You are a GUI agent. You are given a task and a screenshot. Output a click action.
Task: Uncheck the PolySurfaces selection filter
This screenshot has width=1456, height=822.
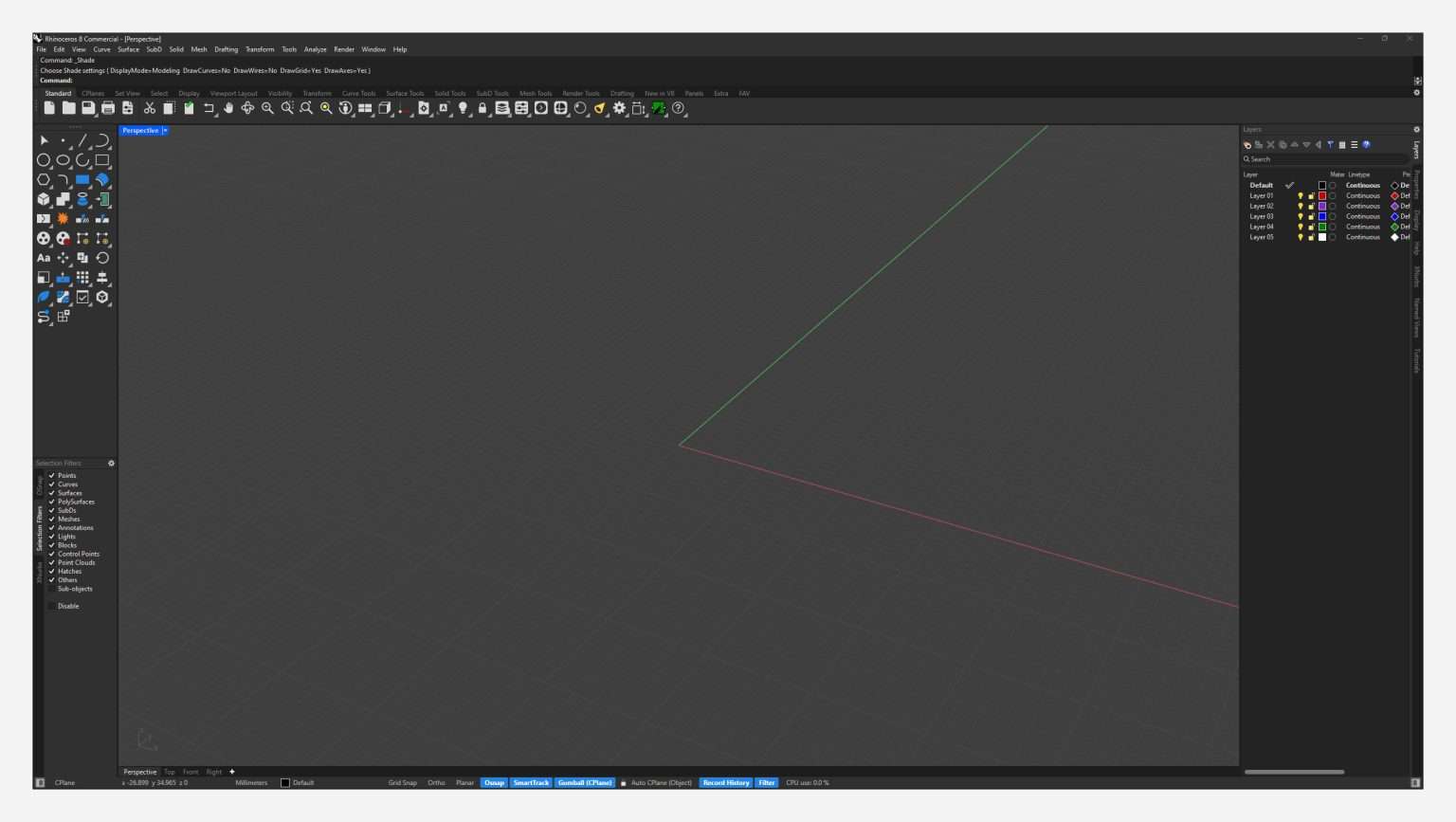coord(52,502)
